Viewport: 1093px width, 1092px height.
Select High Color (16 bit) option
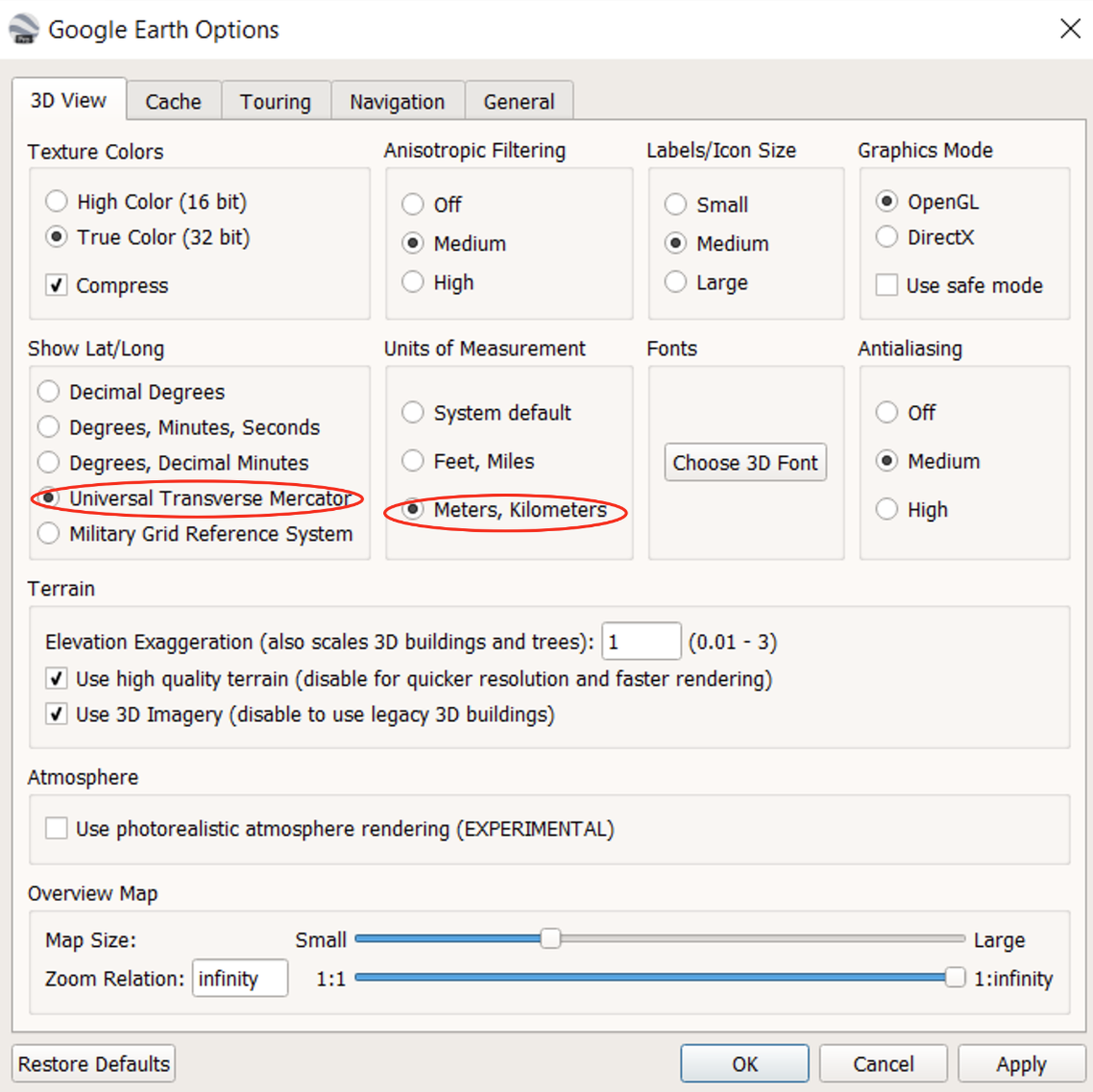(57, 202)
